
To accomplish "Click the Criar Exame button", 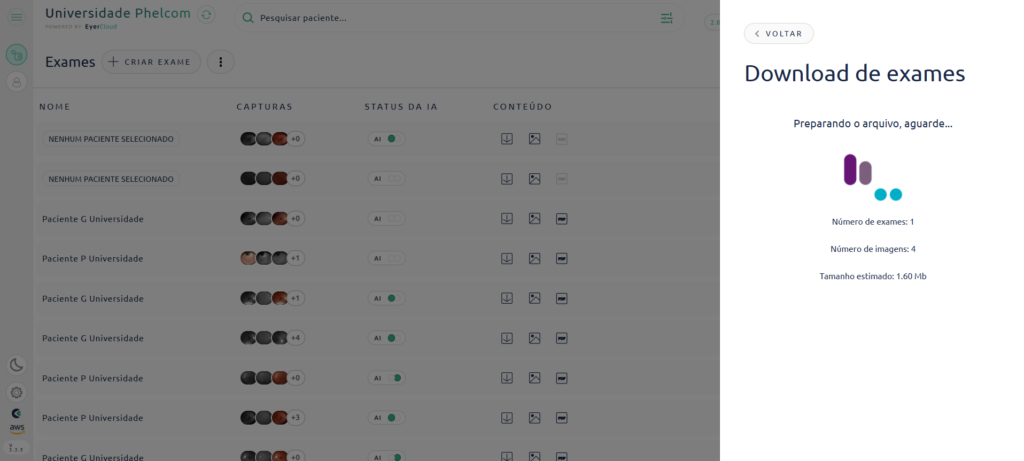I will pyautogui.click(x=151, y=62).
